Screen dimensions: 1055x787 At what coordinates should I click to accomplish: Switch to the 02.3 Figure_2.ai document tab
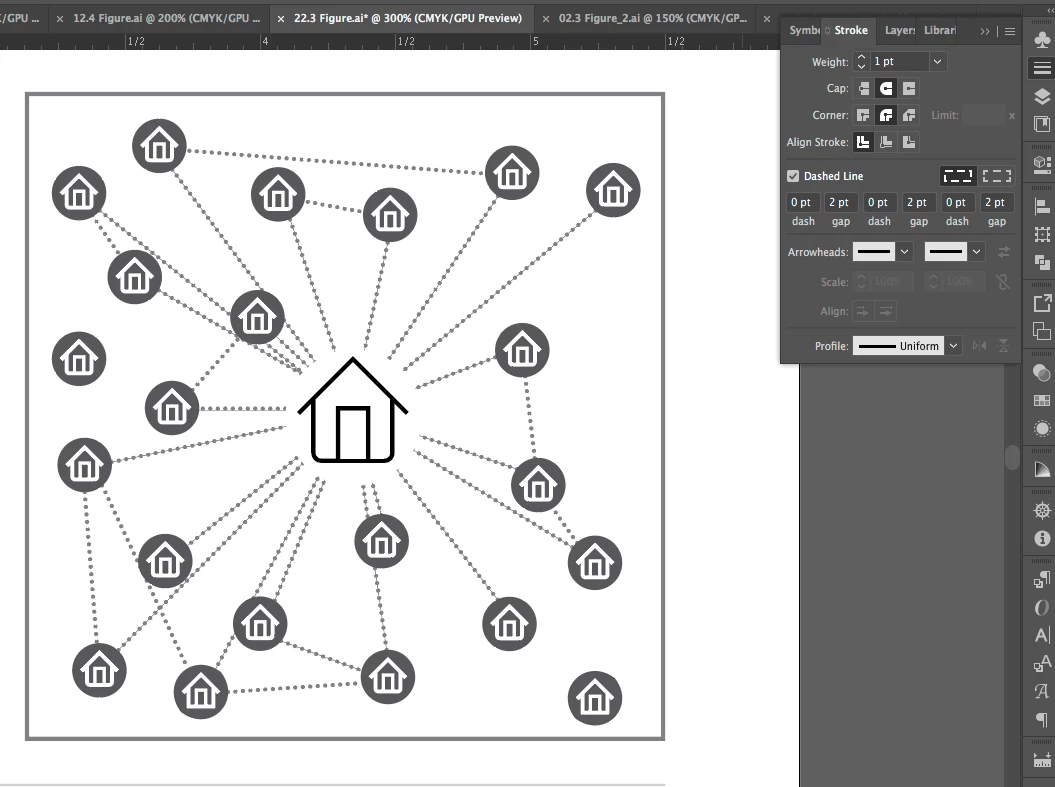[653, 18]
